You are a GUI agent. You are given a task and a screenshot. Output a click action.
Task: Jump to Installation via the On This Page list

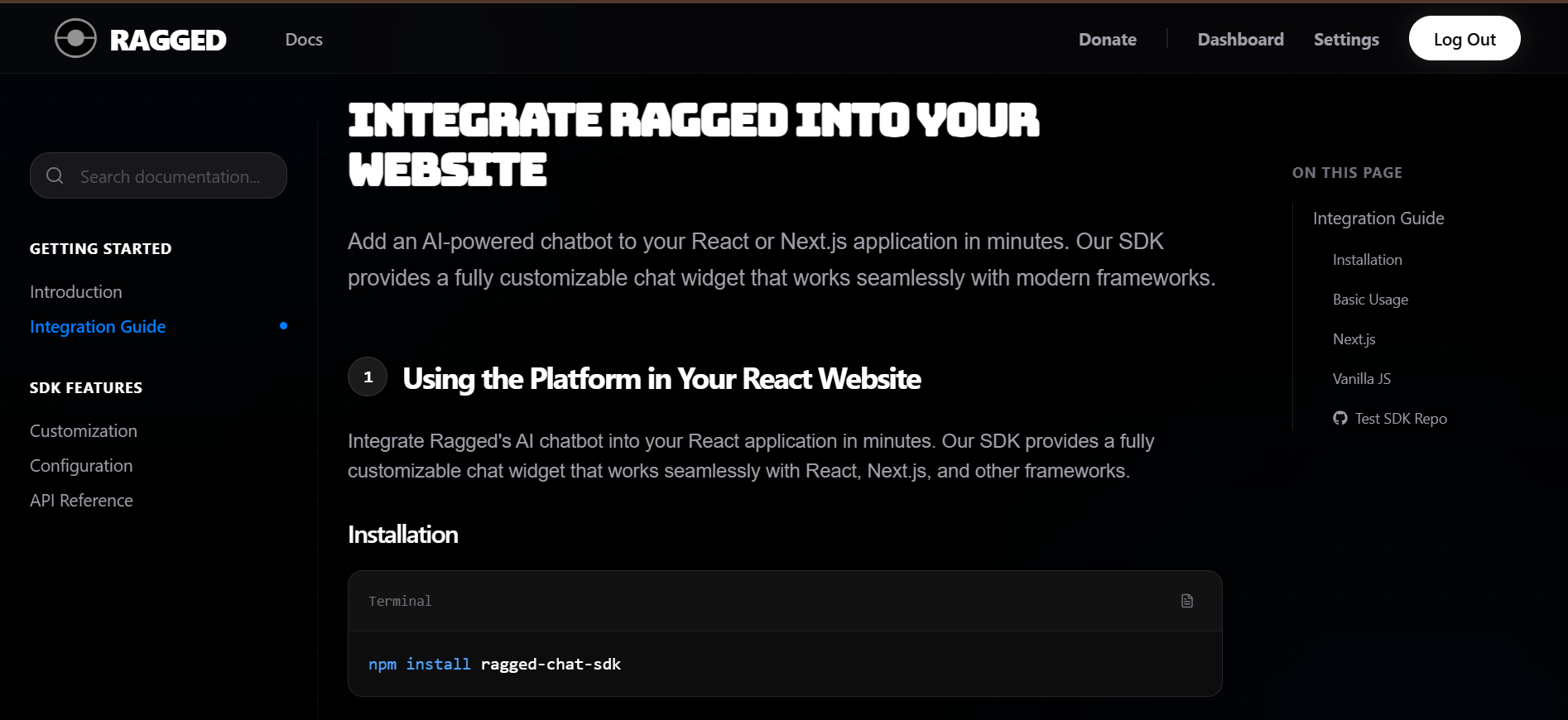click(1367, 259)
